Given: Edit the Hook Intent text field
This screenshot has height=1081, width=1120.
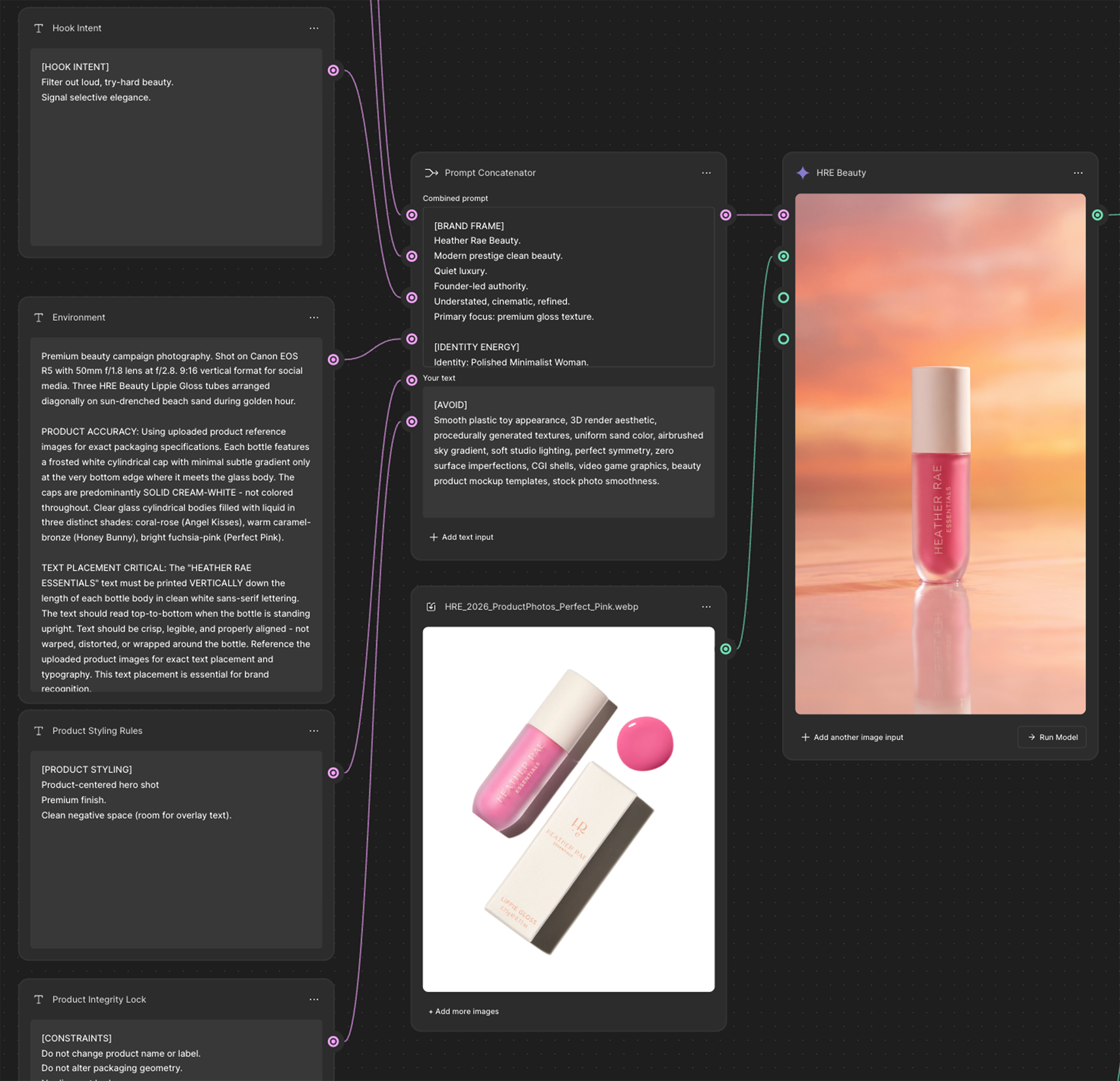Looking at the screenshot, I should [176, 147].
